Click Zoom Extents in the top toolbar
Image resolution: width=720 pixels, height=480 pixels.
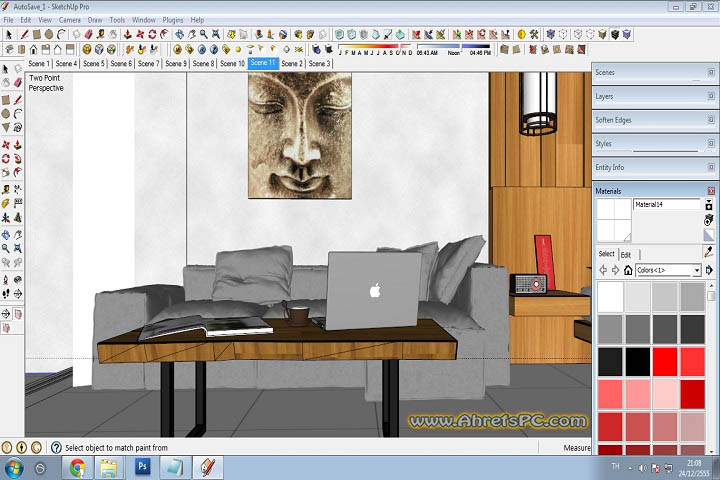point(215,34)
